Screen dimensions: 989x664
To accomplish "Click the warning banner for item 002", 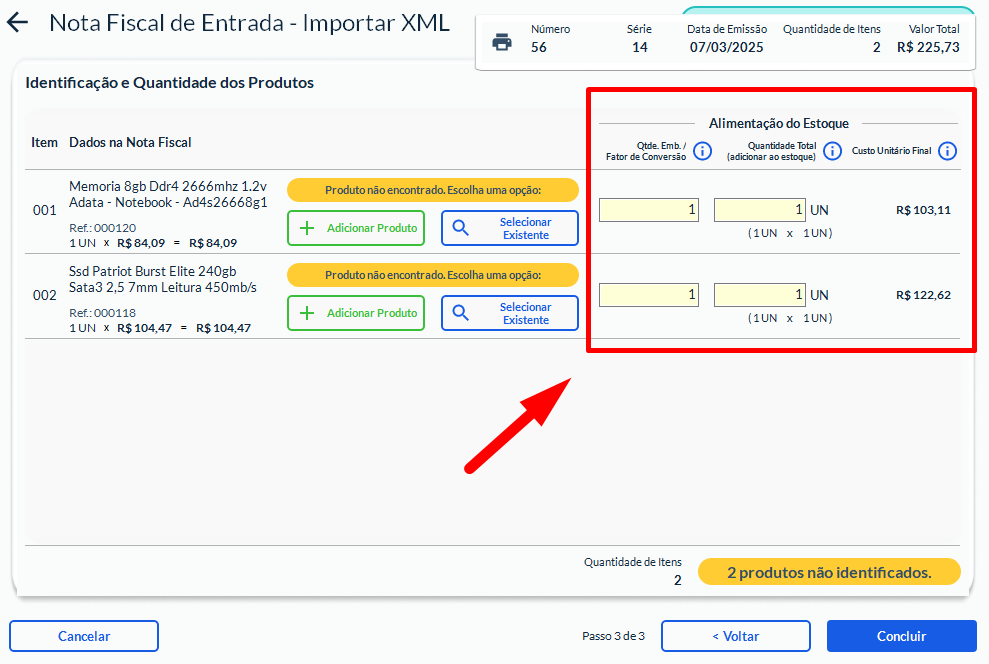I will coord(433,275).
